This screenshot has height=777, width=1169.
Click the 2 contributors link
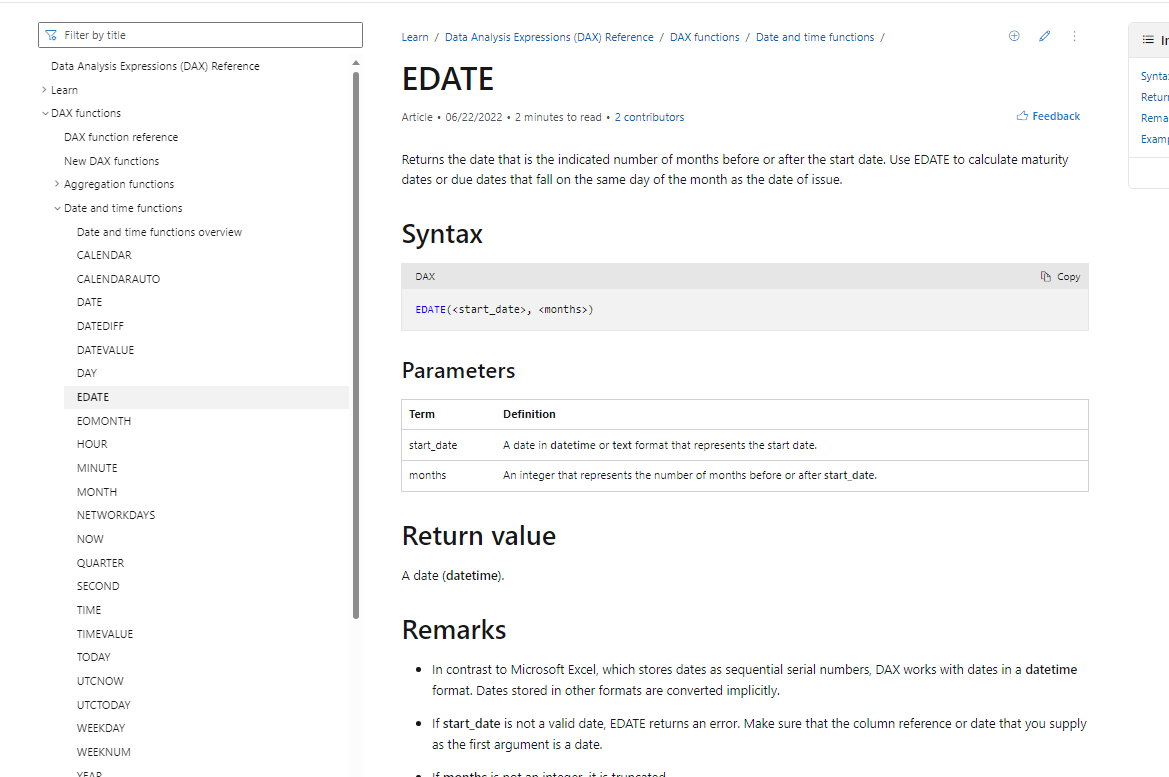coord(649,117)
